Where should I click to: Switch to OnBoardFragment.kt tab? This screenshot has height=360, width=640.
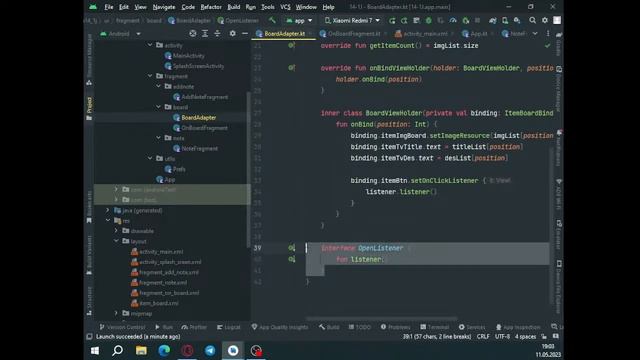[354, 33]
